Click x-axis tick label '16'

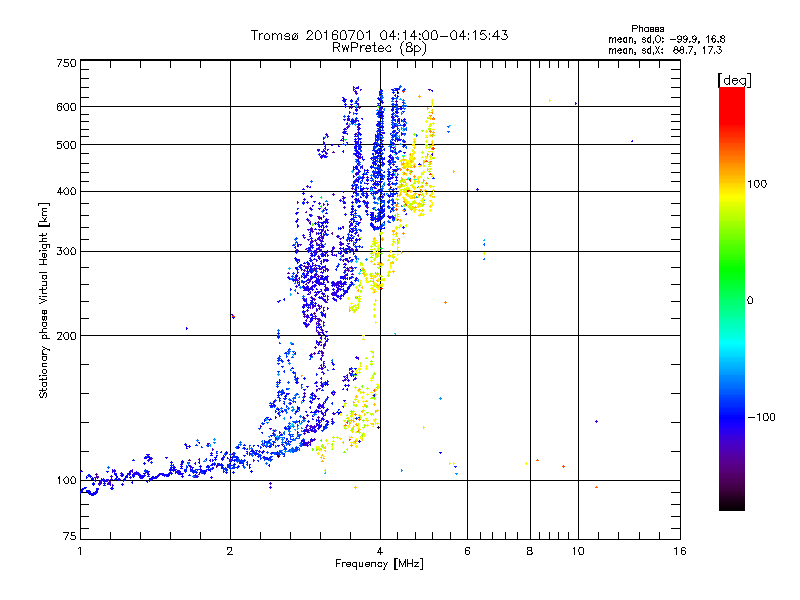coord(680,551)
